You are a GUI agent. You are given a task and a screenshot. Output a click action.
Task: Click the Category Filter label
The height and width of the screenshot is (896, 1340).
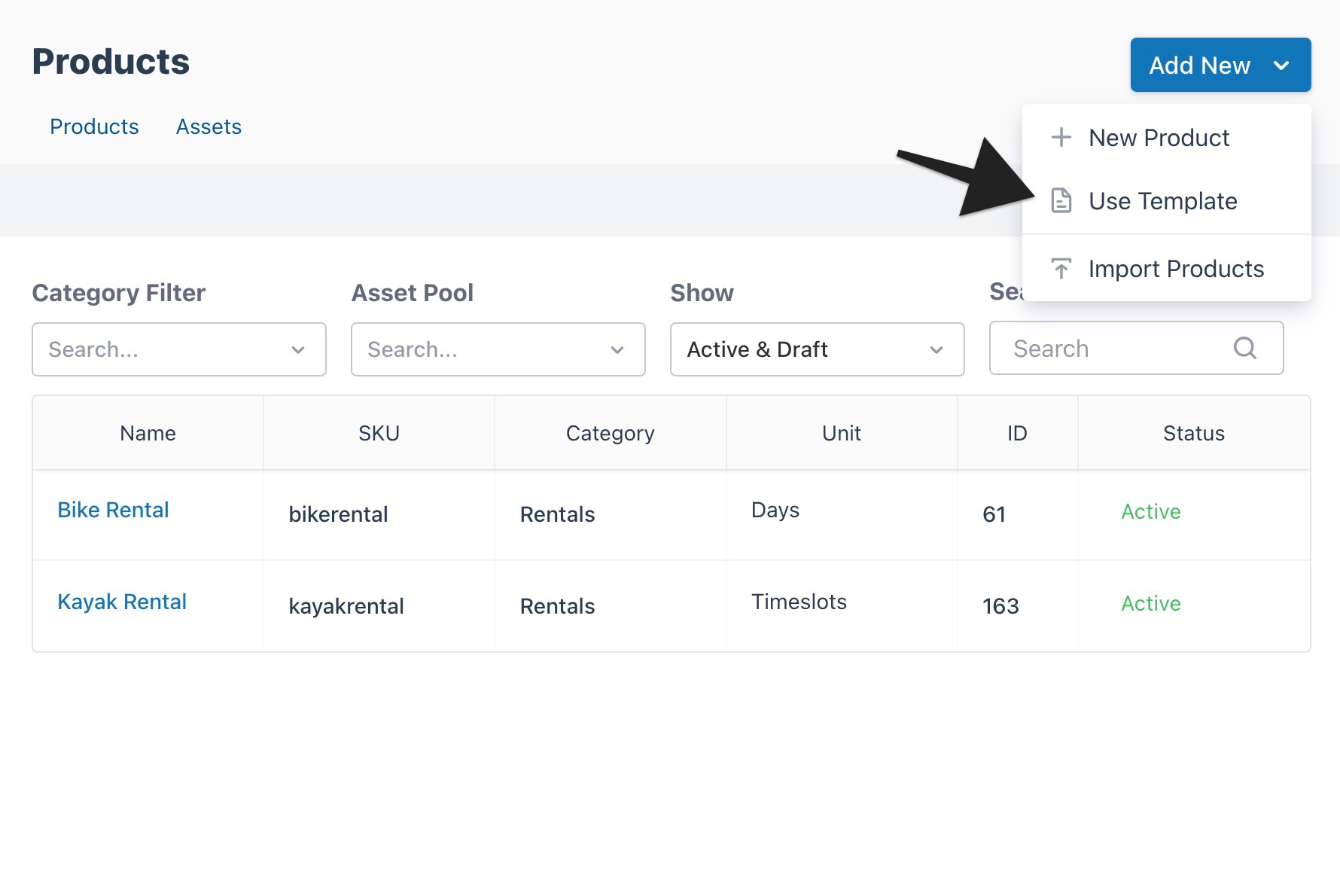click(119, 293)
